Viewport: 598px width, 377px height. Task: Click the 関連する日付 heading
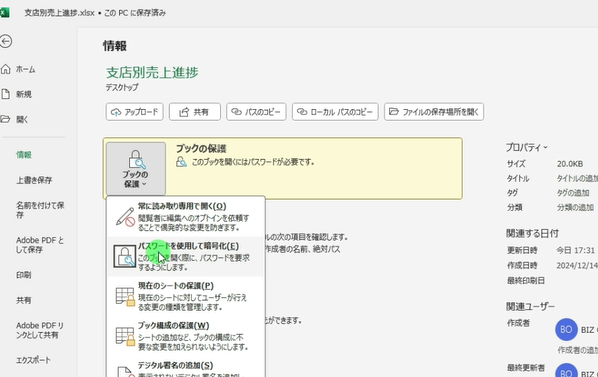[x=532, y=233]
